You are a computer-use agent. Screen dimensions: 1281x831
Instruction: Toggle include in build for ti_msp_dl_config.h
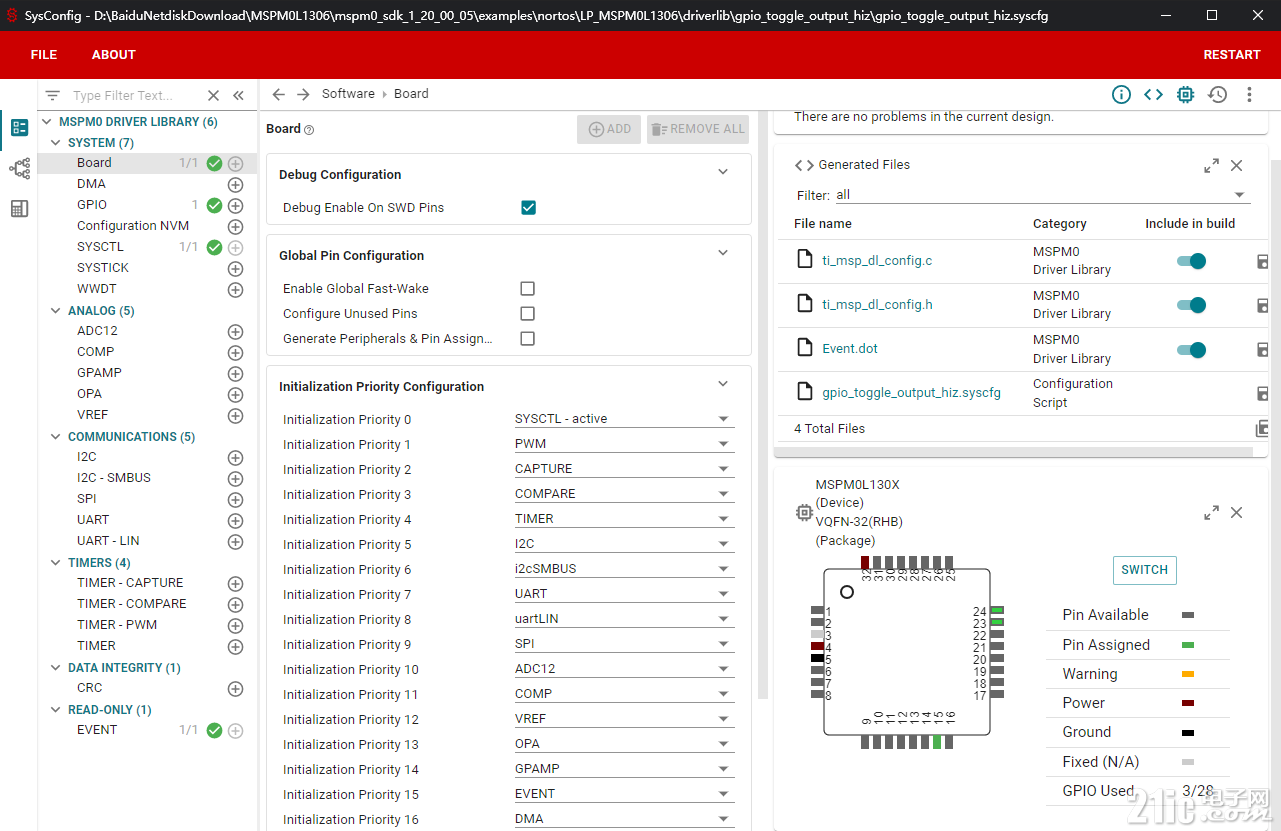pos(1191,305)
